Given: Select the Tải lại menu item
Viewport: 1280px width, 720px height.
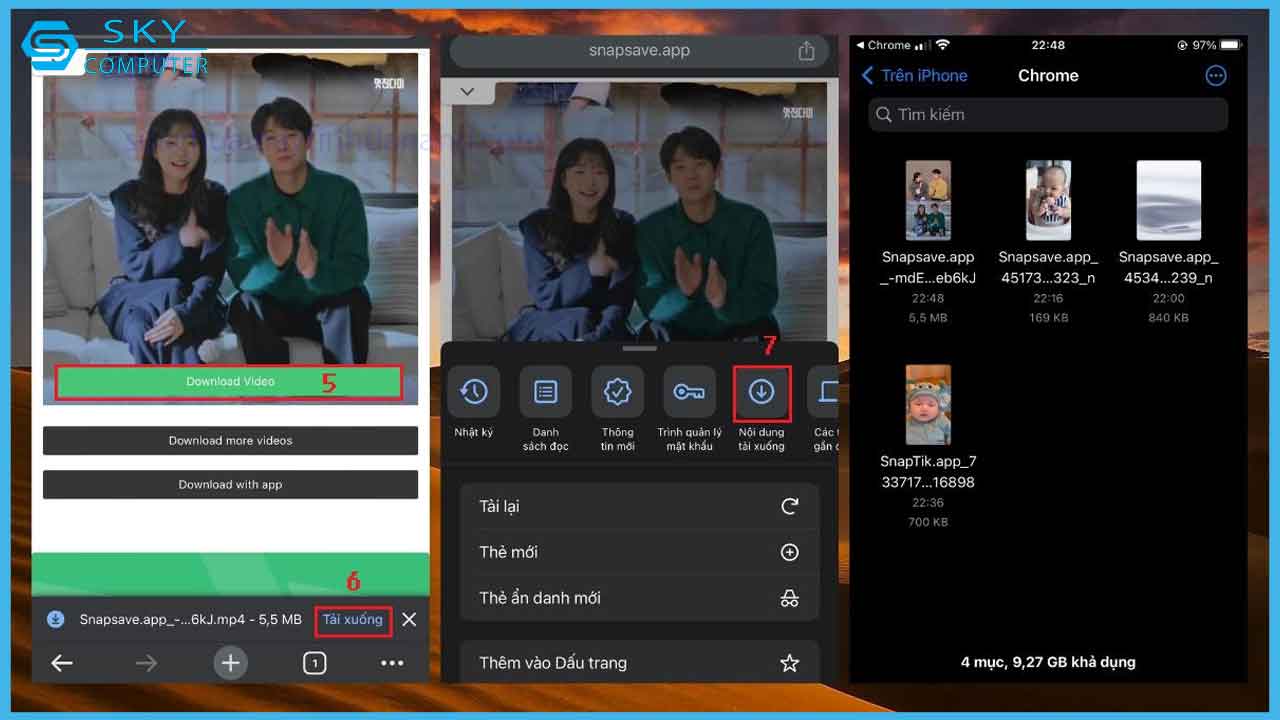Looking at the screenshot, I should (x=640, y=506).
